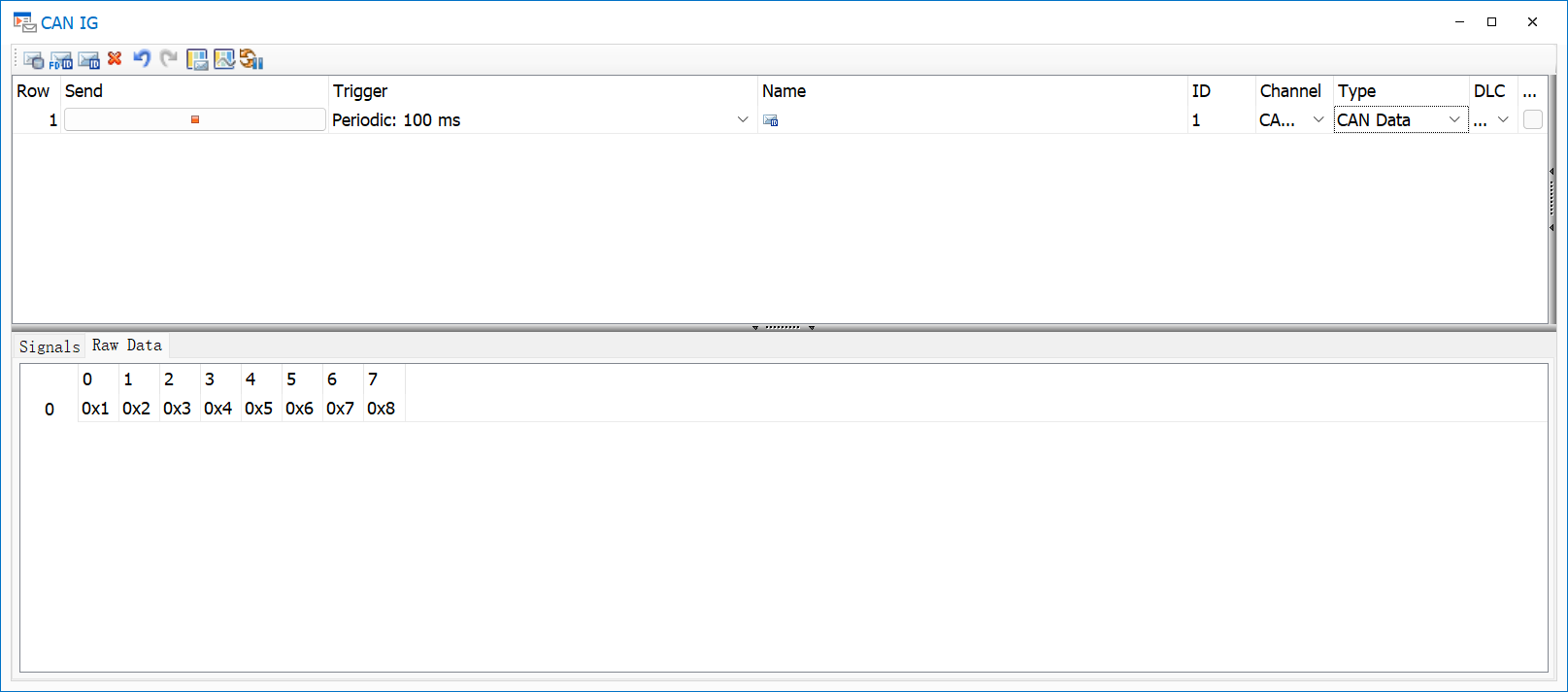
Task: Click the orange refresh arrows toolbar icon
Action: click(x=251, y=59)
